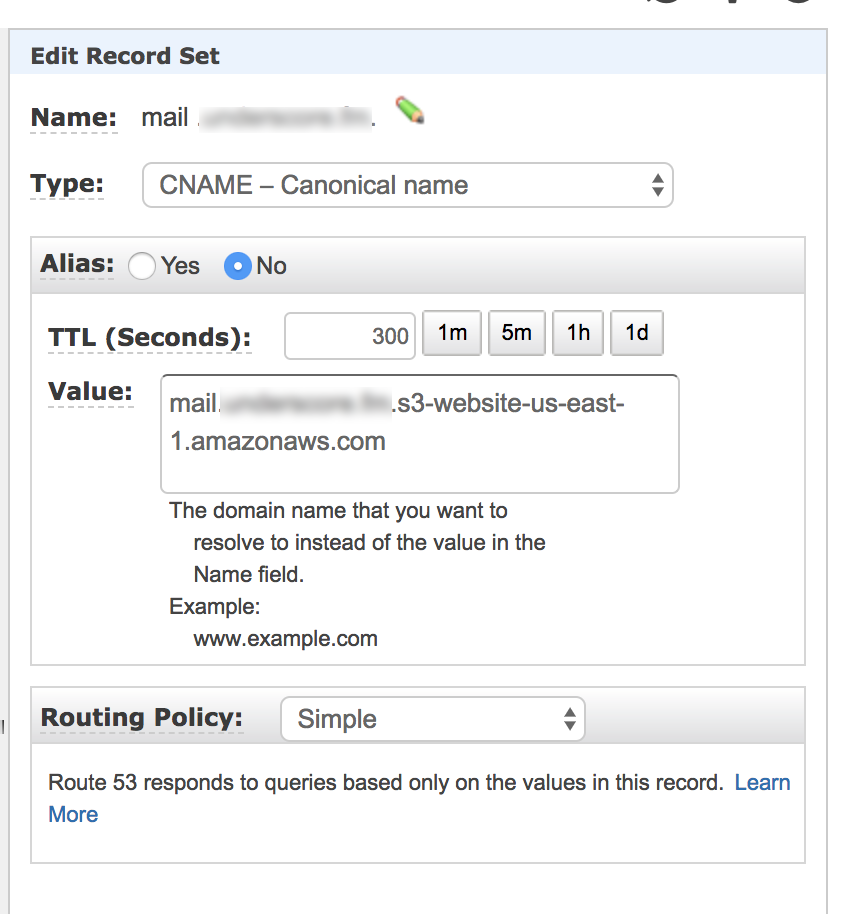The width and height of the screenshot is (848, 914).
Task: Open the Routing Policy dropdown showing Simple
Action: pos(432,719)
